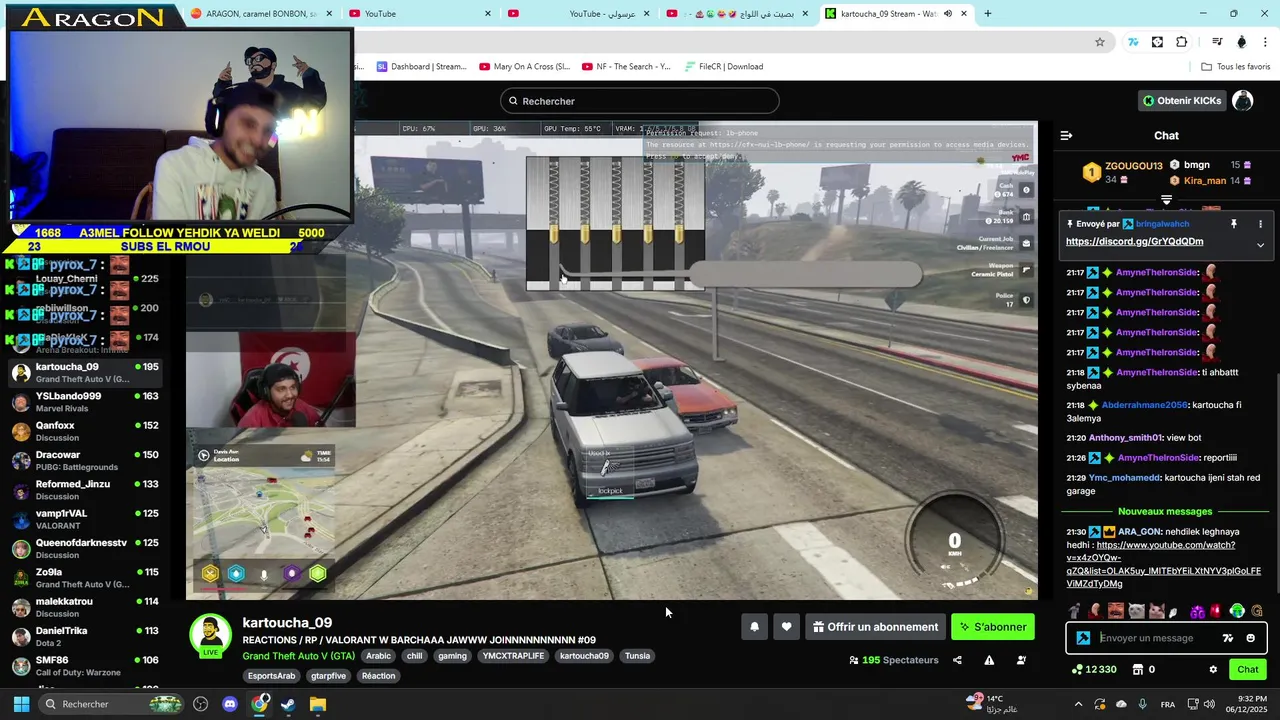Mute the kartoucha_09 Stream tab audio

(948, 14)
